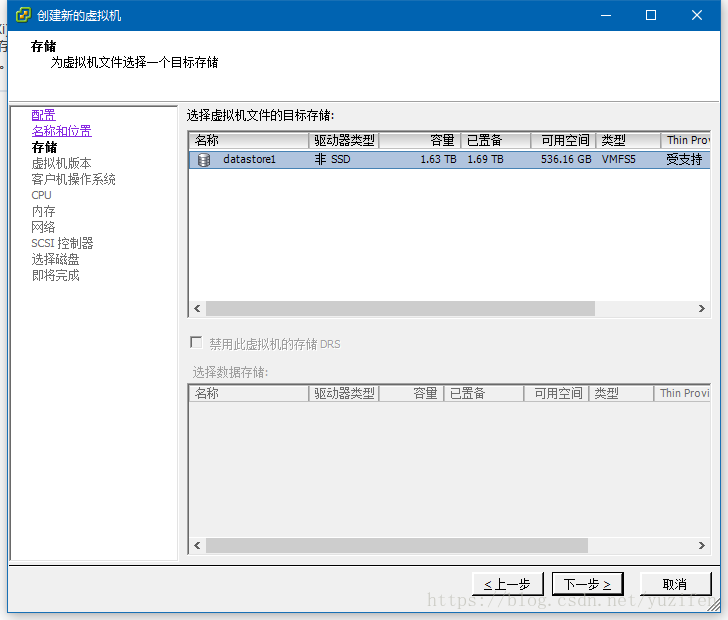728x620 pixels.
Task: Click the VMware wizard icon in title bar
Action: tap(23, 15)
